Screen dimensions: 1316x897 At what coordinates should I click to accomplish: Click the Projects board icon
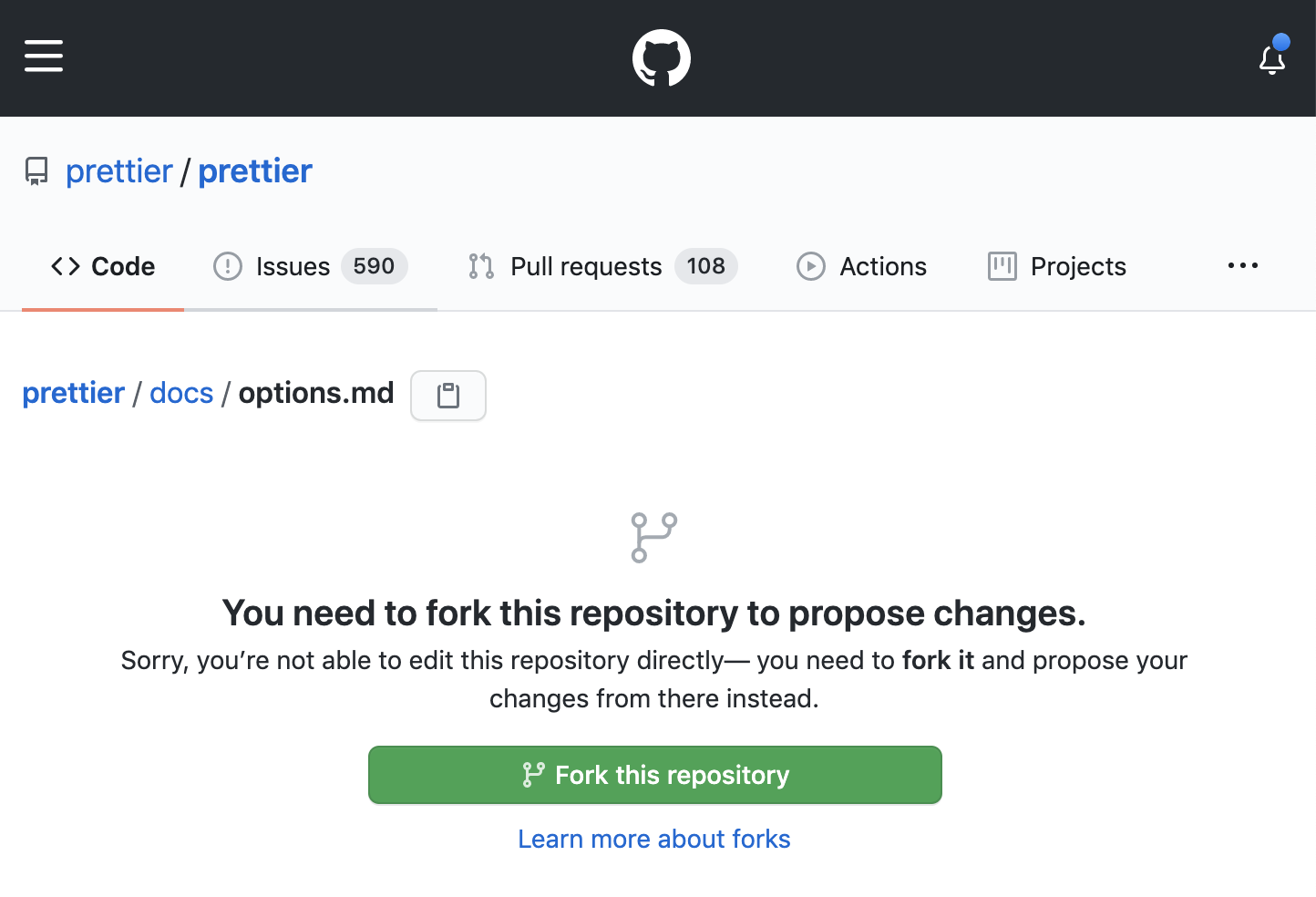(1002, 266)
